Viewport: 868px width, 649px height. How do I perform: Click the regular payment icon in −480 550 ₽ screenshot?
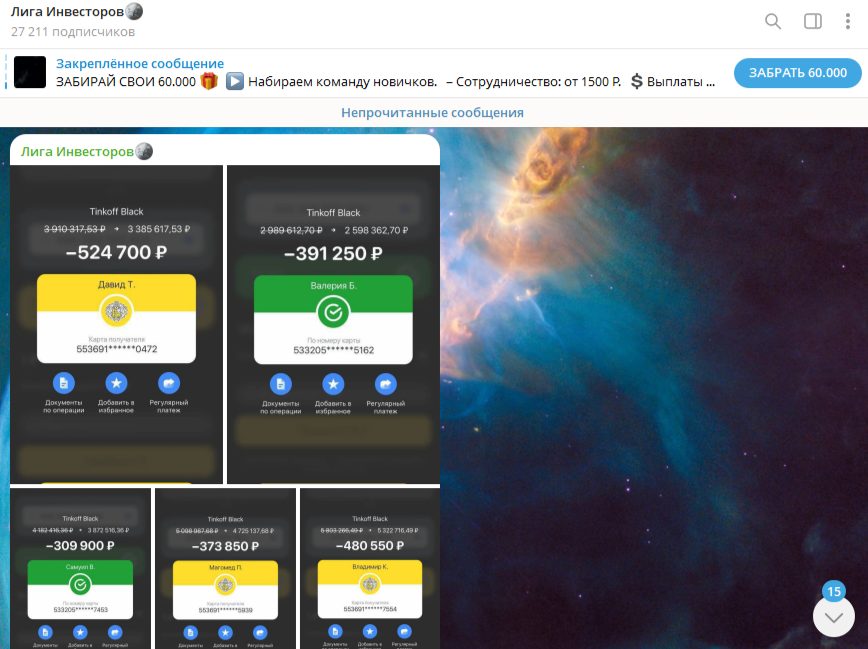(405, 632)
